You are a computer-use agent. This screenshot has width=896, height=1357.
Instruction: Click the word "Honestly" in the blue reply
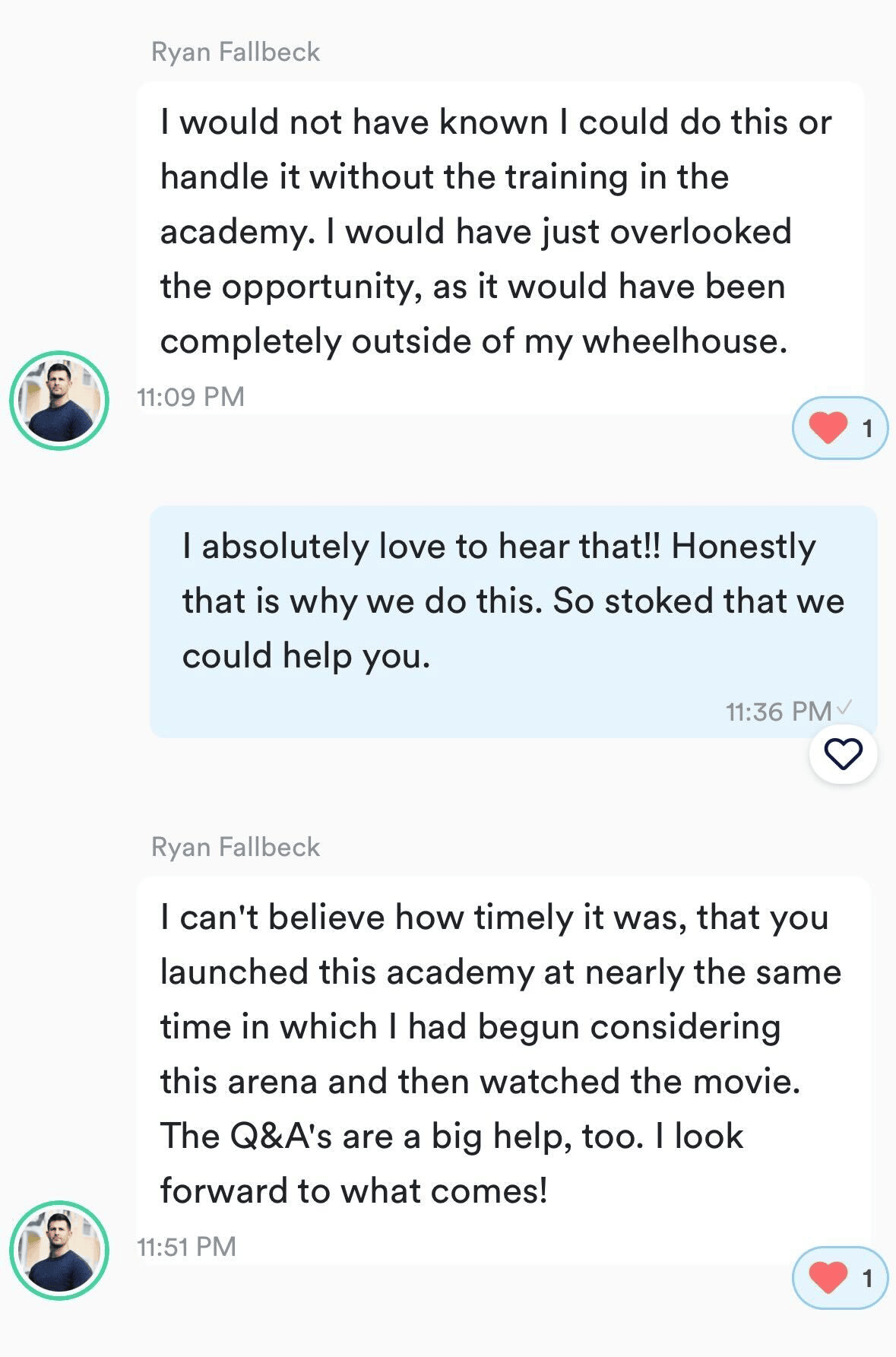(743, 547)
